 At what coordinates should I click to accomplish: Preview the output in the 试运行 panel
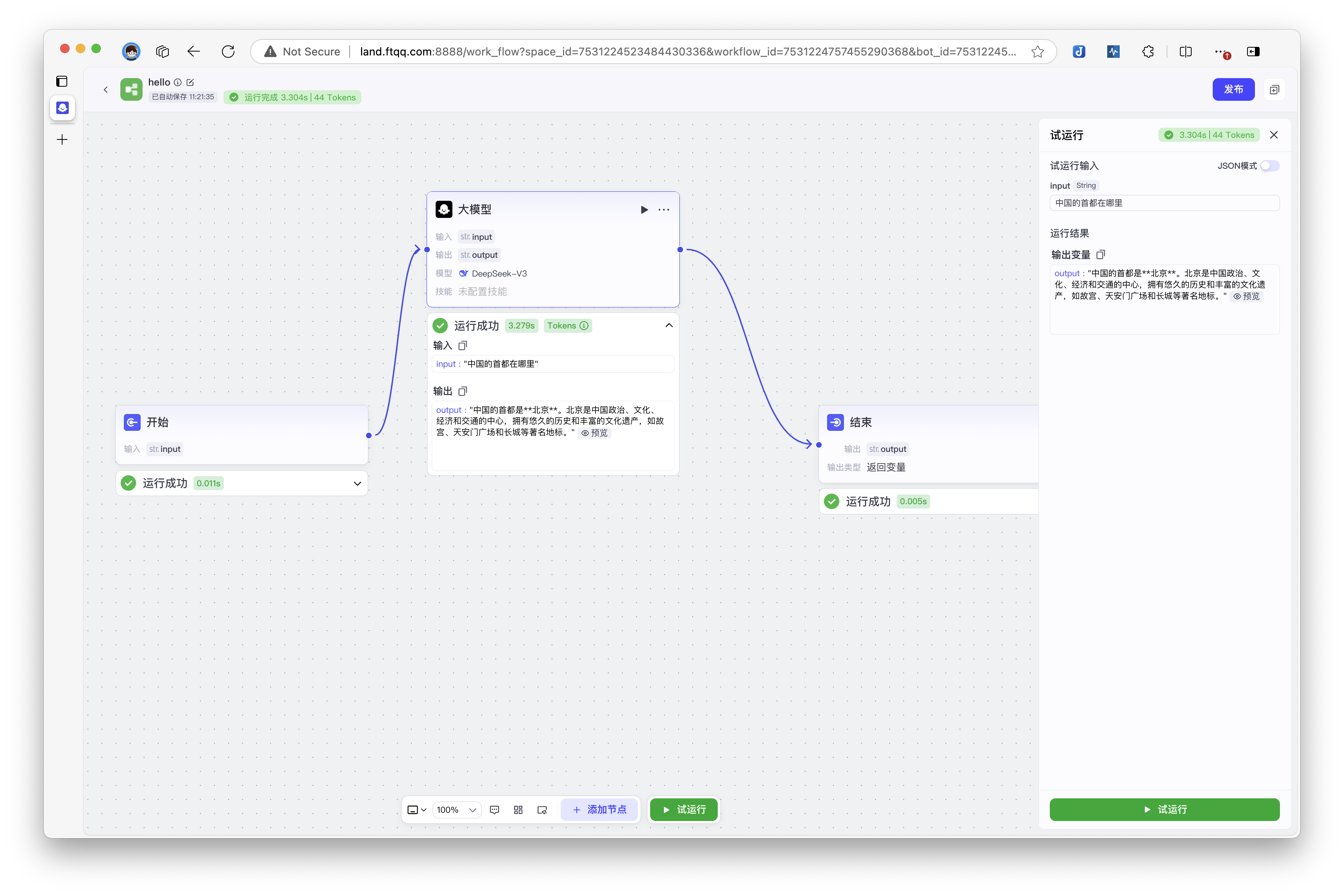click(1246, 296)
